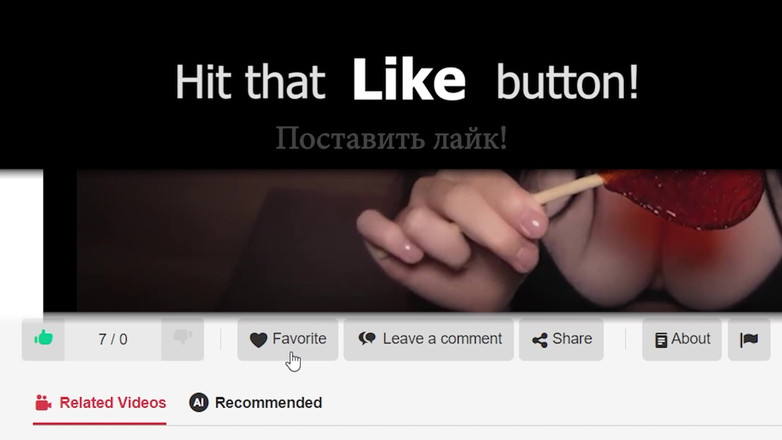
Task: Click the "Hit that" overlay text
Action: (x=250, y=81)
